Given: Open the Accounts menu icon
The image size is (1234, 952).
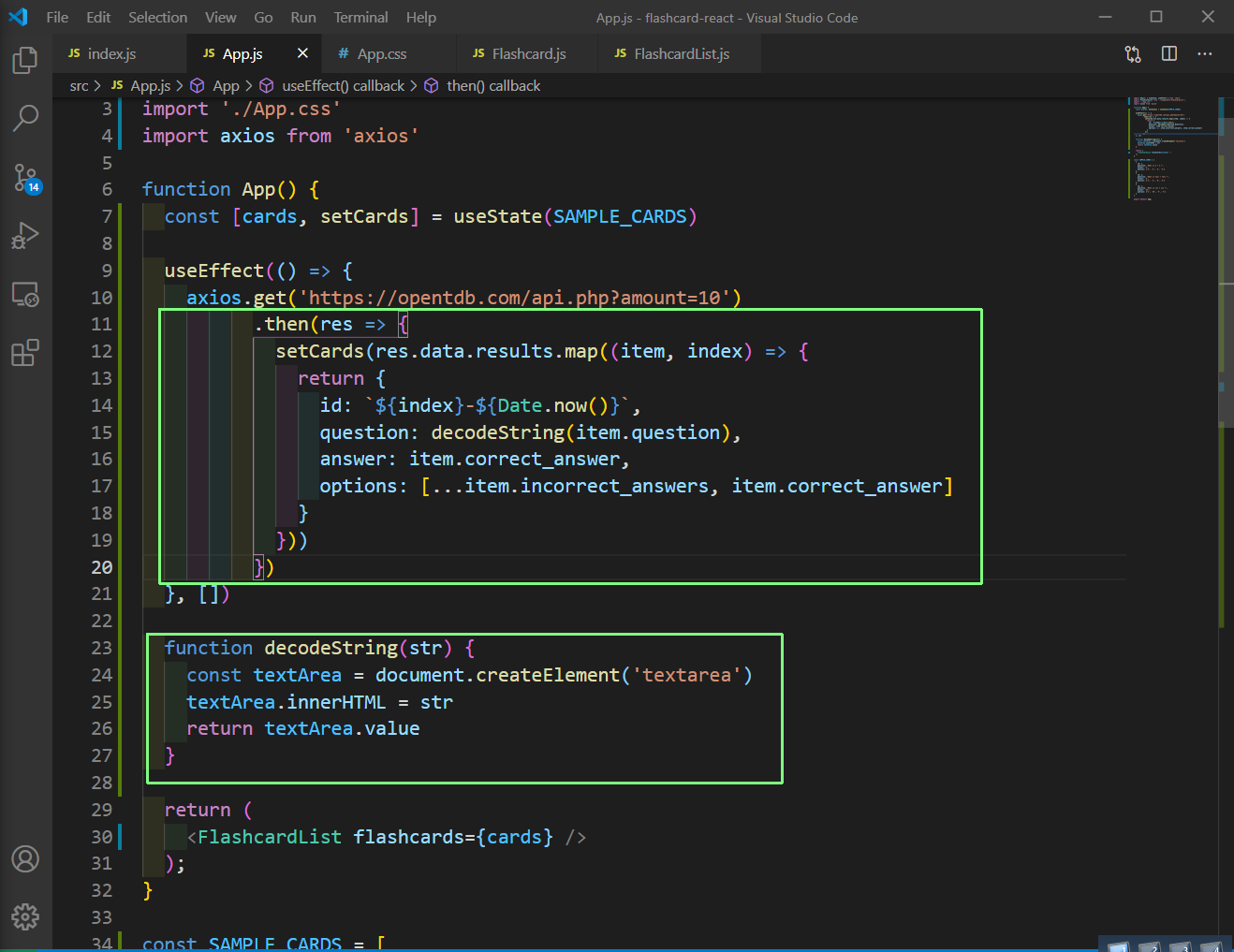Looking at the screenshot, I should pyautogui.click(x=25, y=858).
